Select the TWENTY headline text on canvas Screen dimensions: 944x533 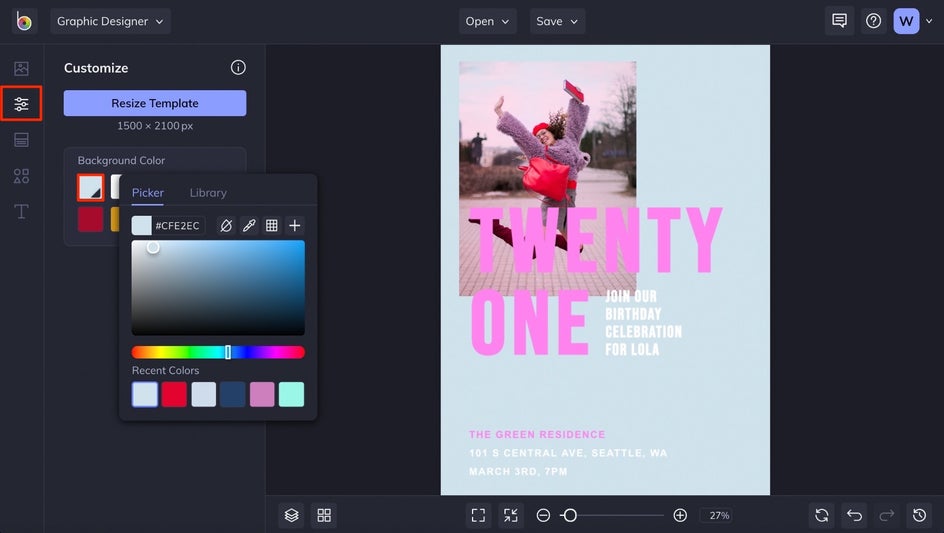595,240
